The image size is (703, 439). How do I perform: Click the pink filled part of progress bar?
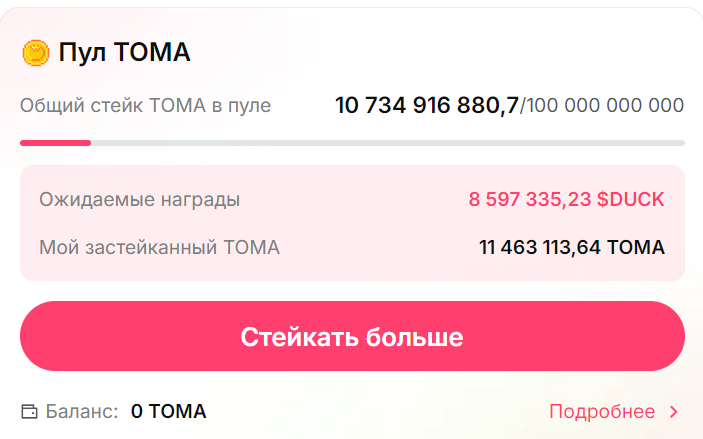pyautogui.click(x=55, y=143)
